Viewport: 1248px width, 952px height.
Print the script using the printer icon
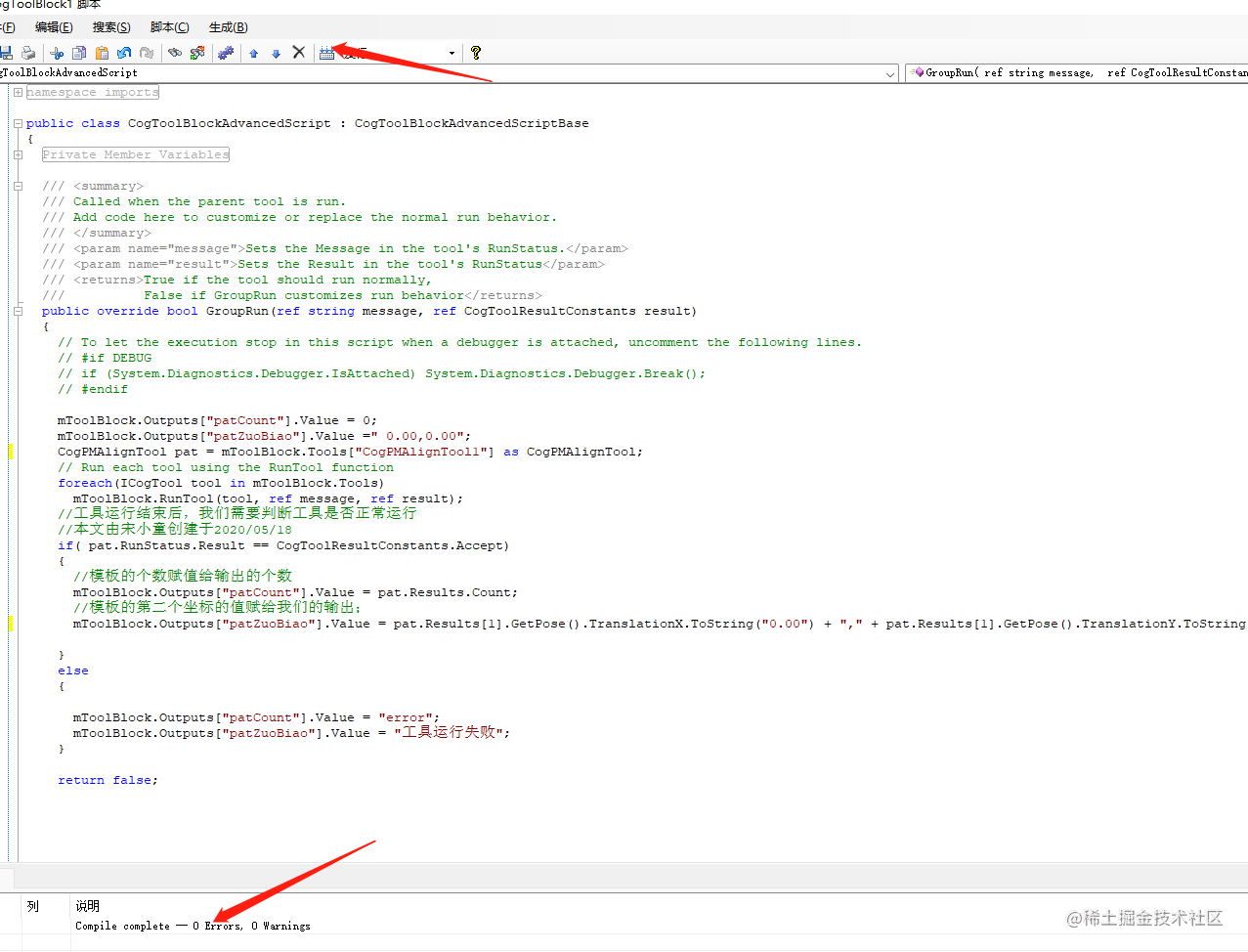[x=28, y=53]
